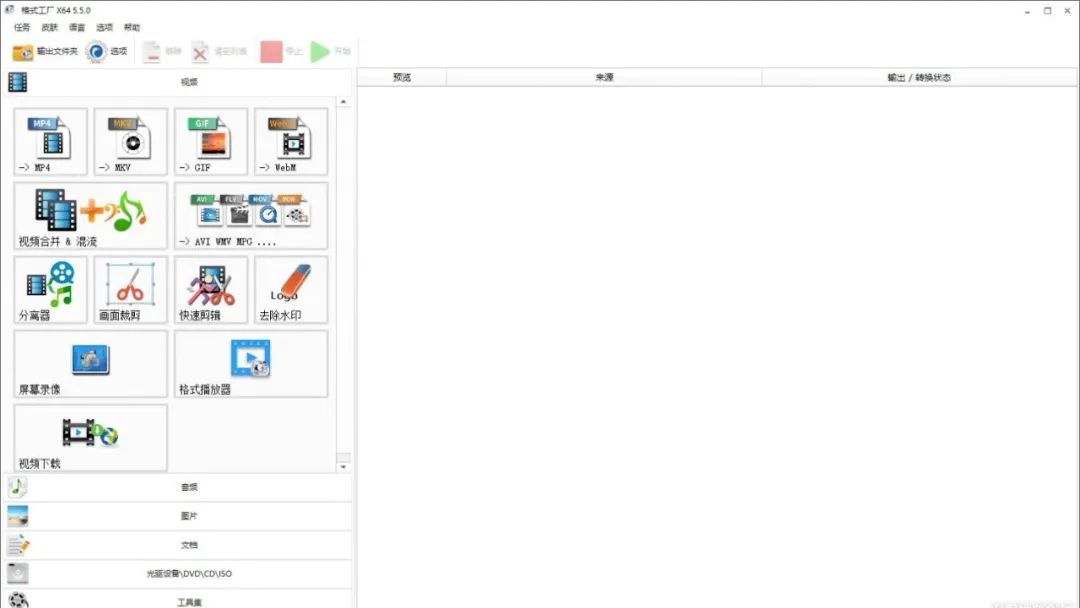Open 视频合并 & 混流 video joiner tile
Image resolution: width=1080 pixels, height=608 pixels.
90,216
